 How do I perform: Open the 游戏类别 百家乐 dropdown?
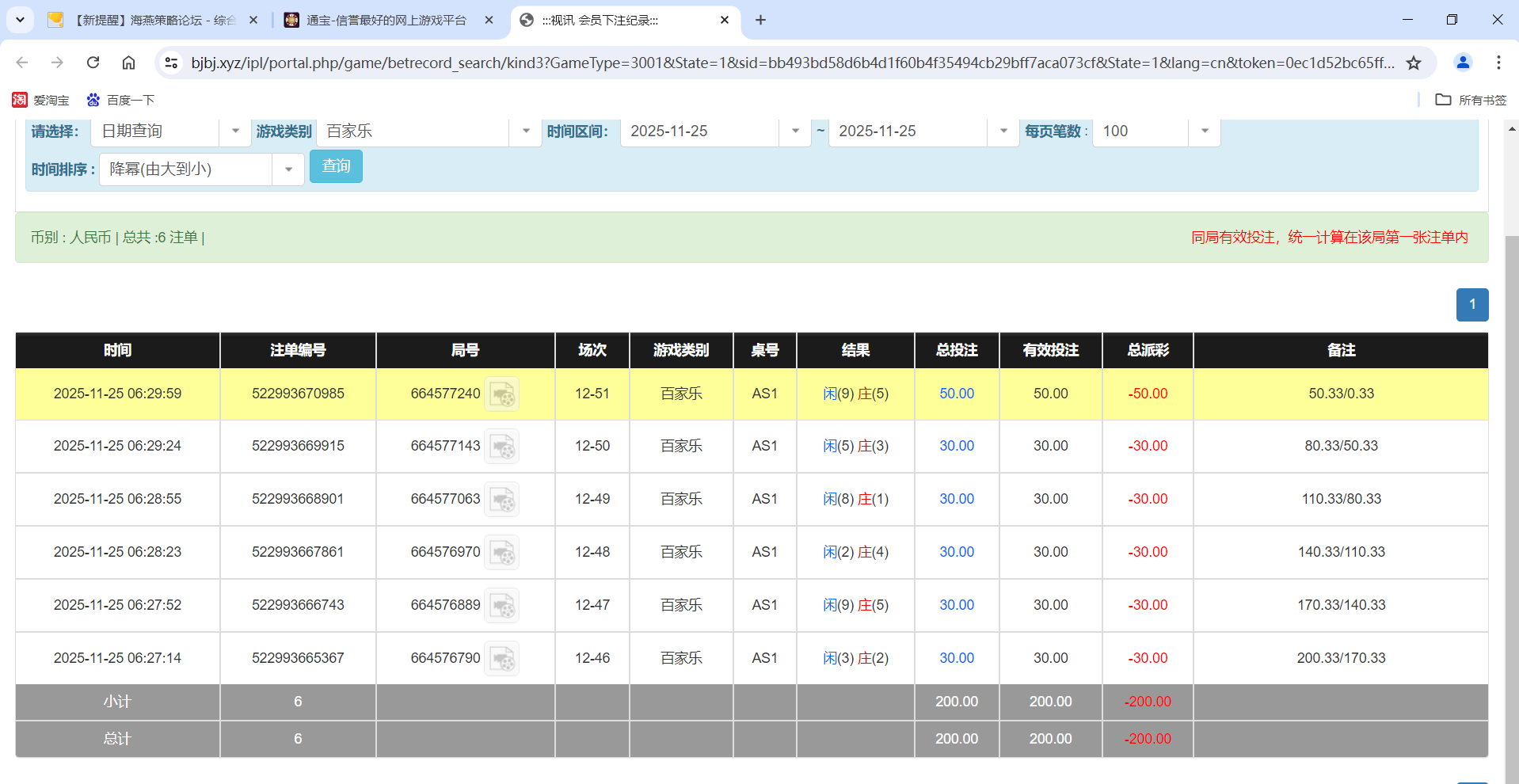(524, 131)
